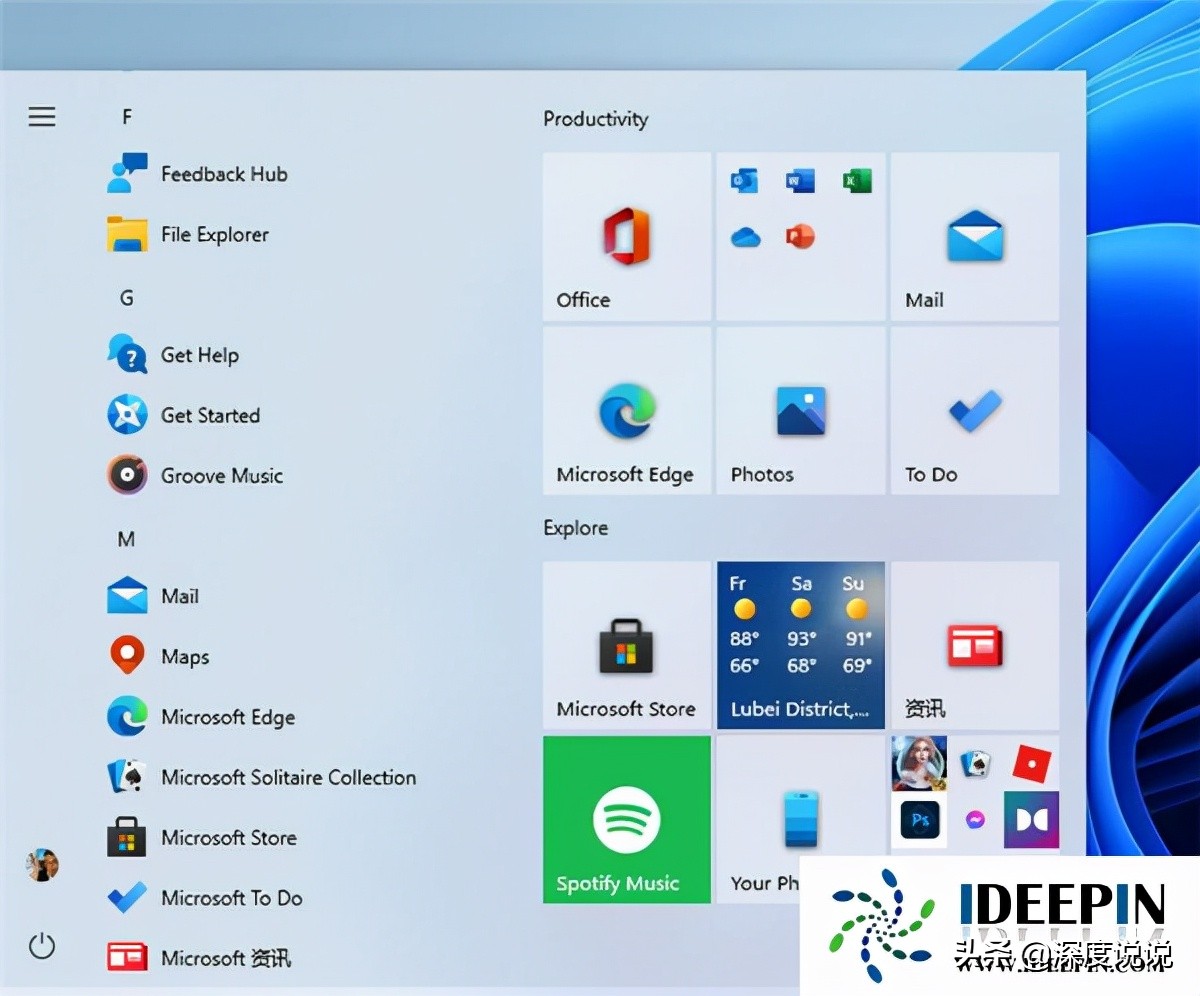Open Microsoft Store in the app list
Image resolution: width=1200 pixels, height=996 pixels.
click(202, 838)
